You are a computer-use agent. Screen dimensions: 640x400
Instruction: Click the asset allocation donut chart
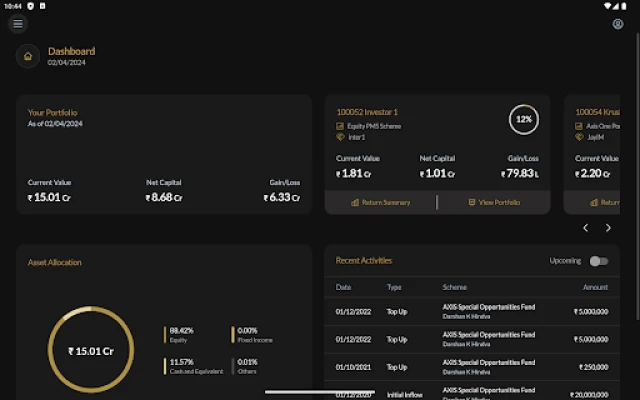(90, 351)
